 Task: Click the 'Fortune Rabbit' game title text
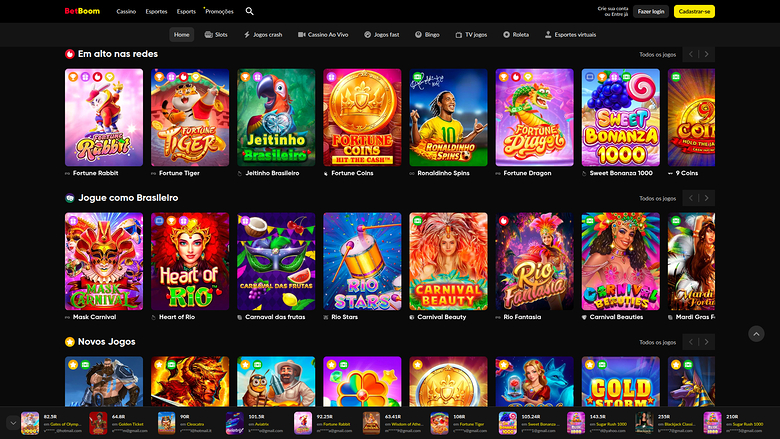[x=96, y=173]
